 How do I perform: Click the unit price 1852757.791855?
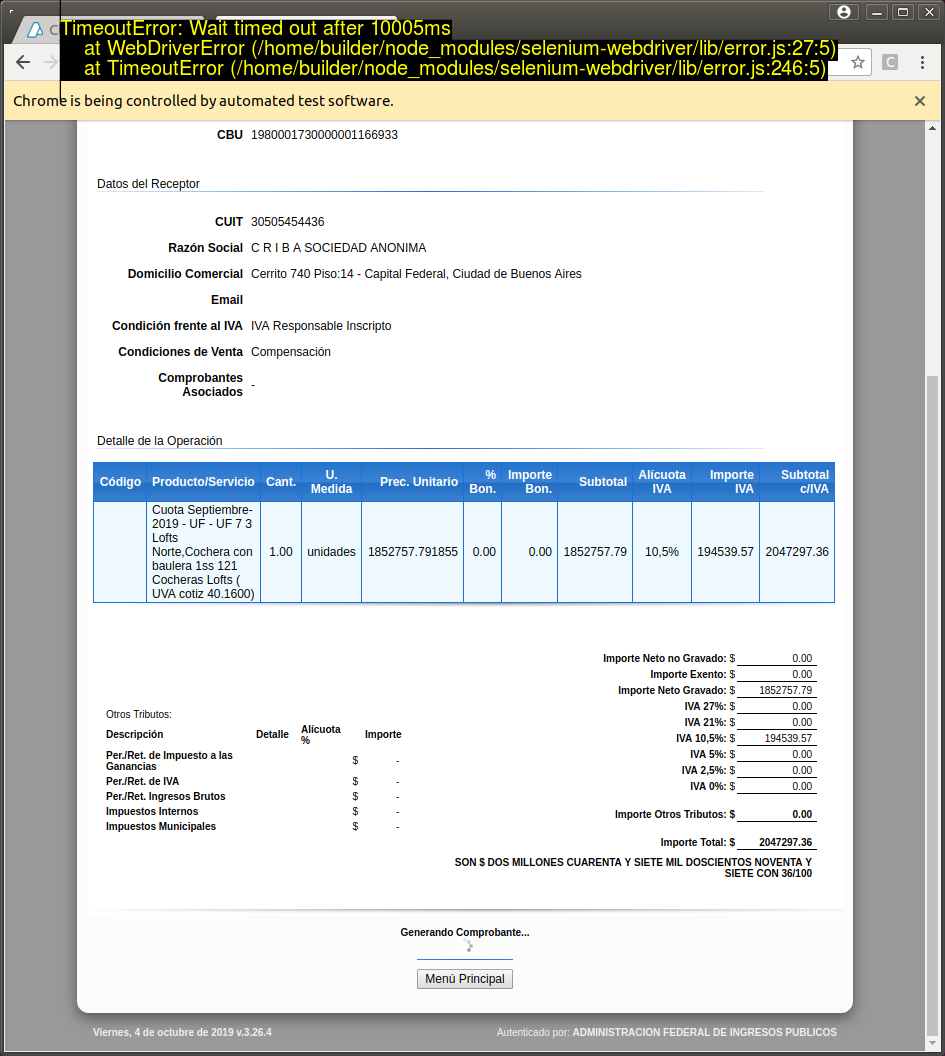coord(413,552)
